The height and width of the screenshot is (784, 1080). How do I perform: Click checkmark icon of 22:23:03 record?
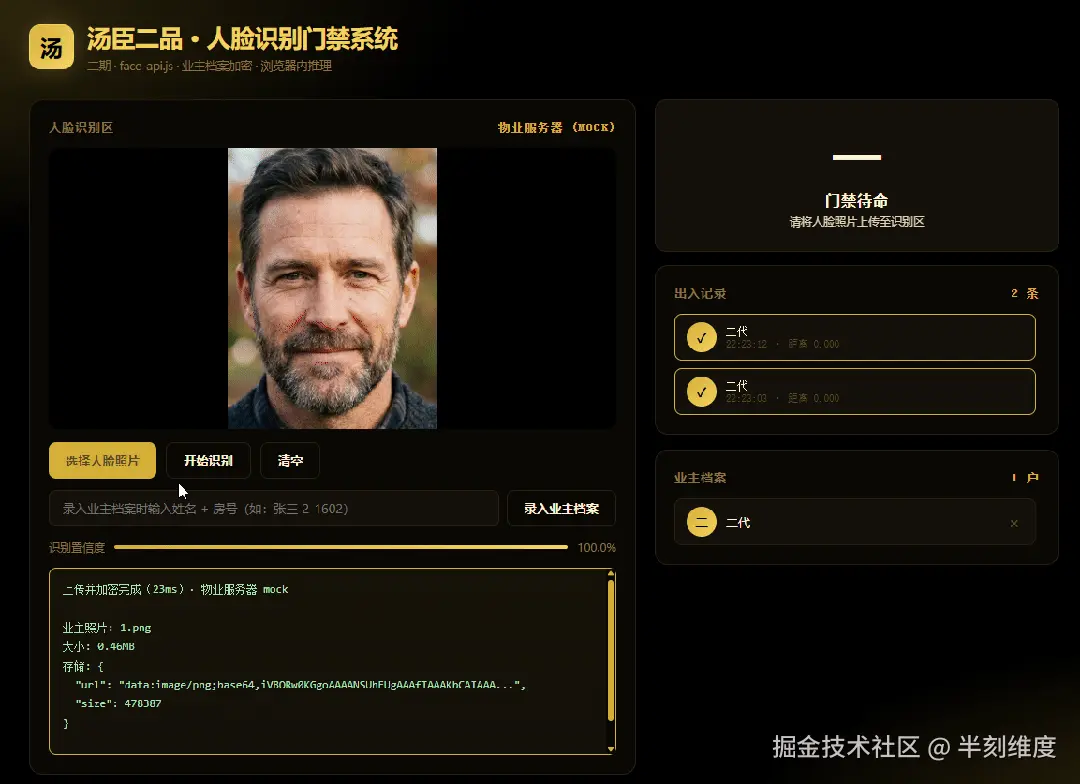click(x=701, y=392)
